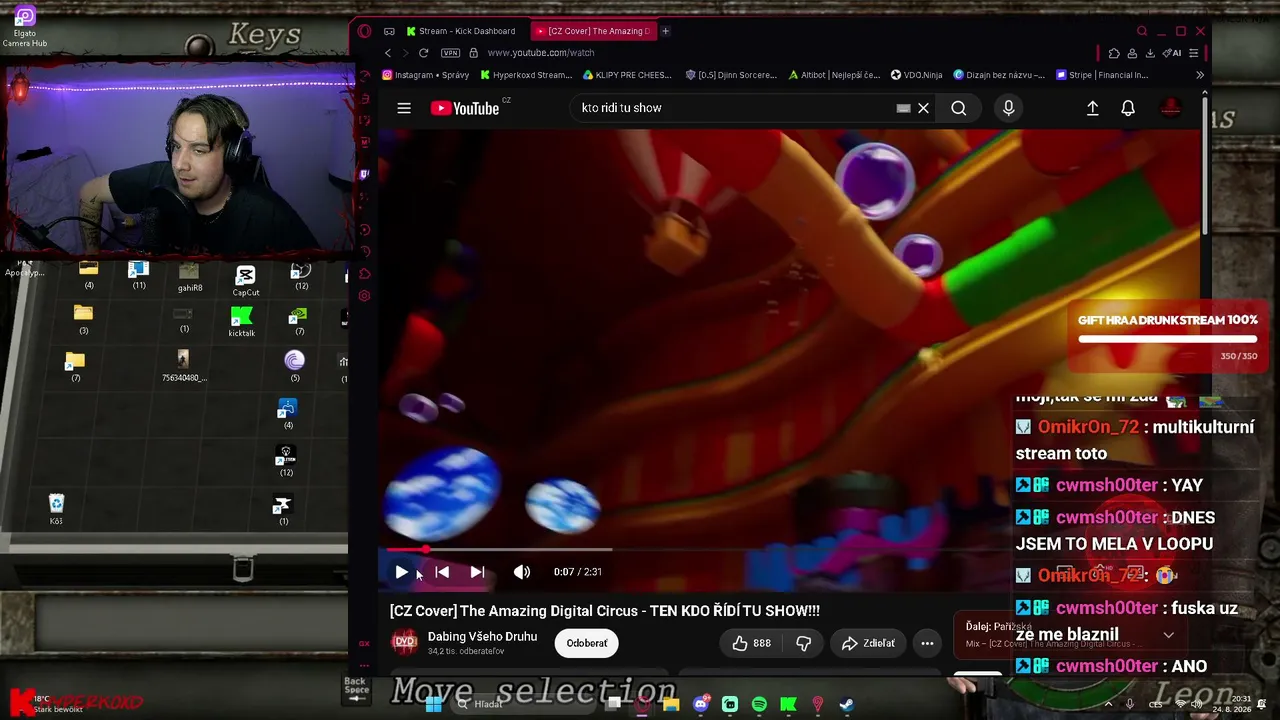The height and width of the screenshot is (720, 1280).
Task: Open the 756340480 image file on desktop
Action: point(182,366)
